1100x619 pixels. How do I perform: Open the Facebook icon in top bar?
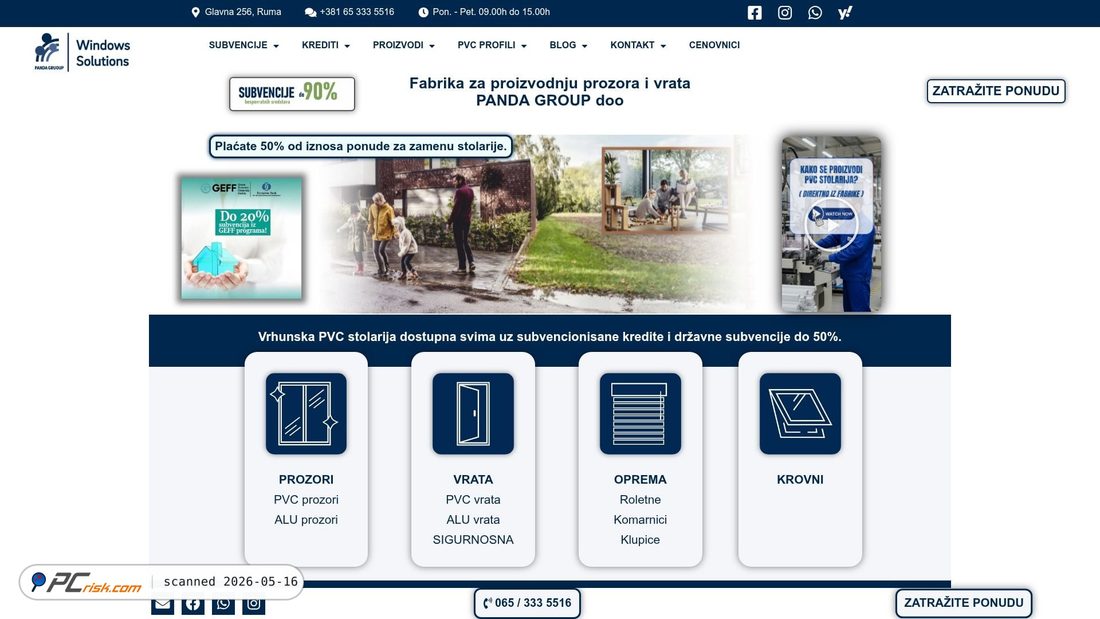click(x=754, y=13)
